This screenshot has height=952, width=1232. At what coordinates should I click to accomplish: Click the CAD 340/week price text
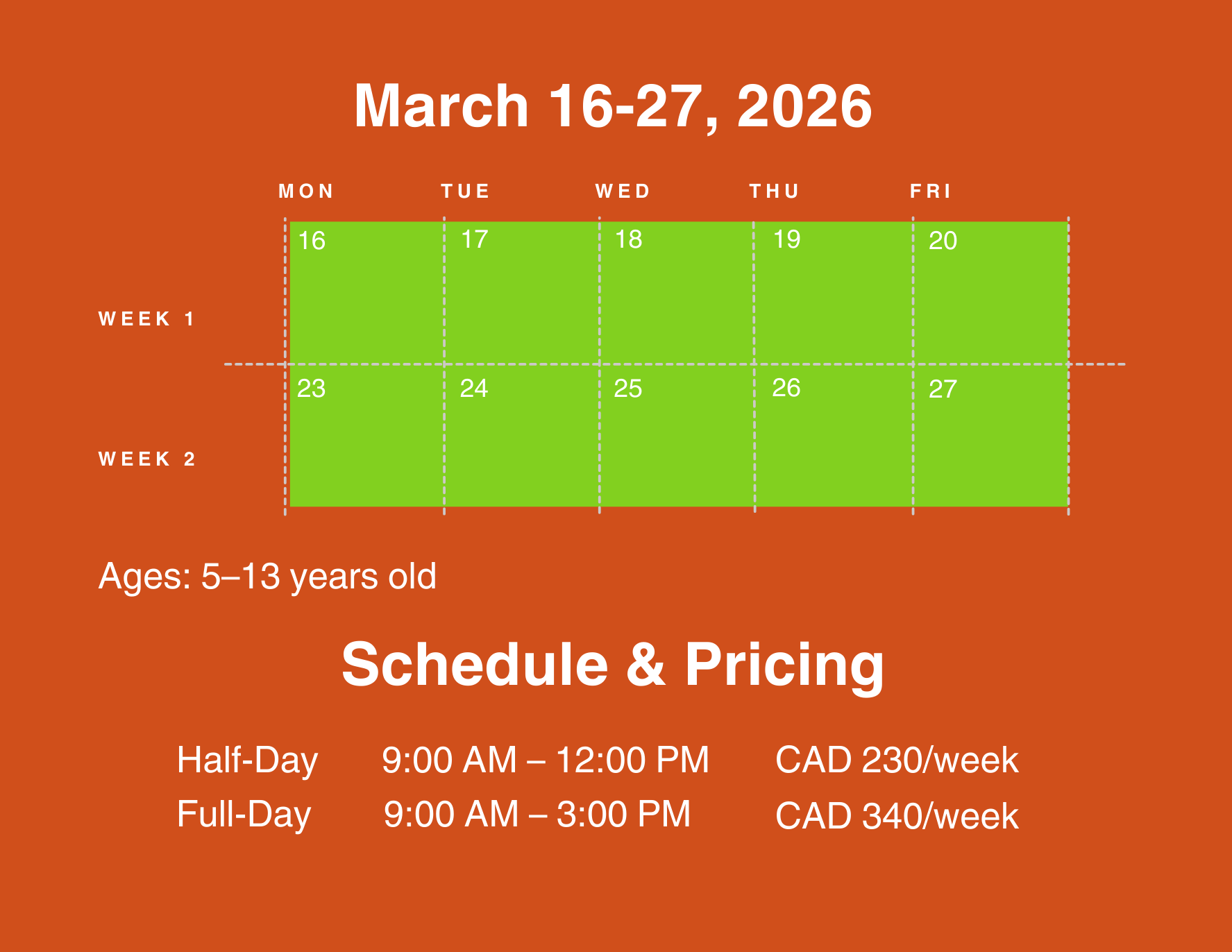897,816
